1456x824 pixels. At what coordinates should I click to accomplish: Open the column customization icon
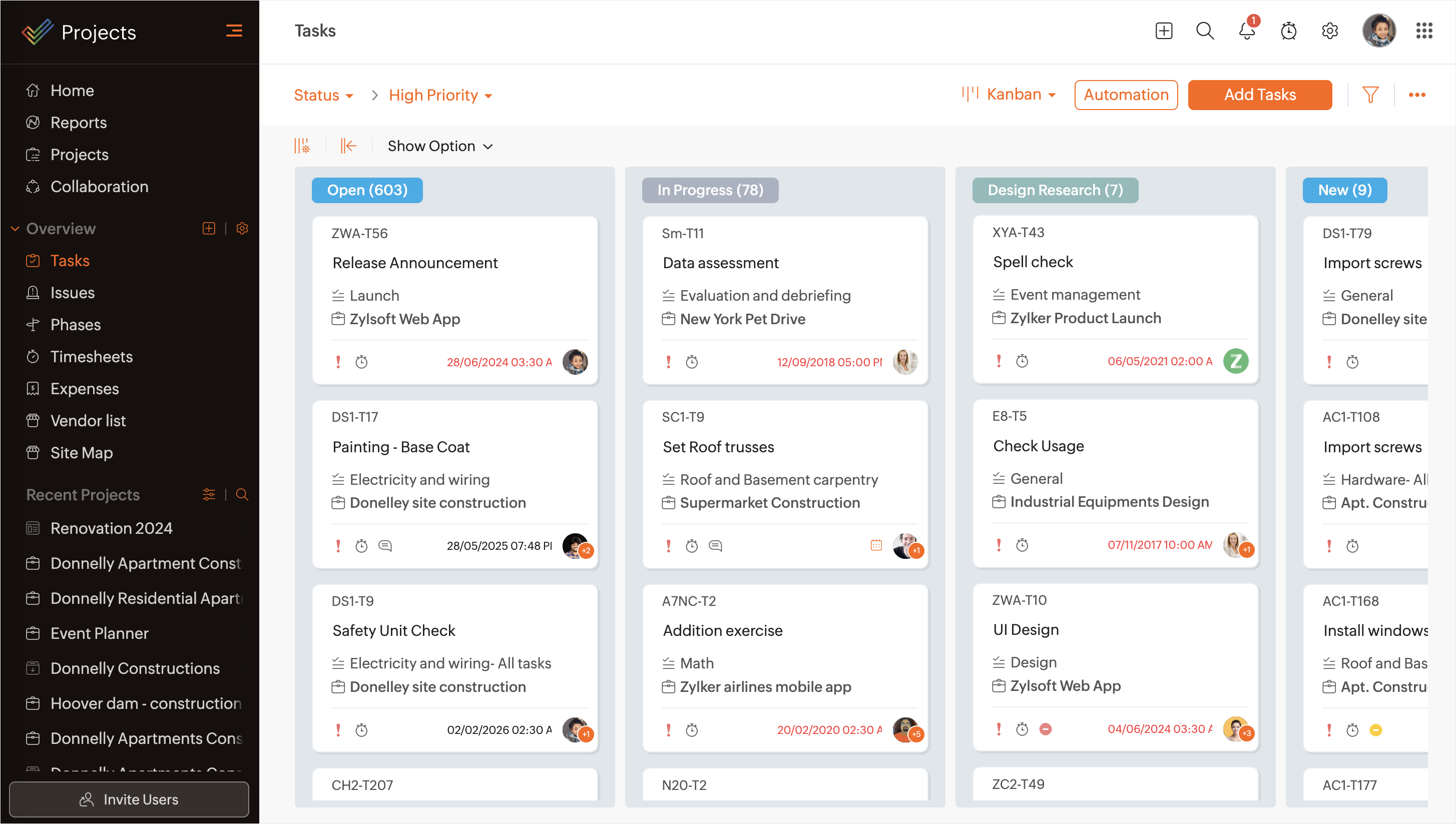pos(302,146)
